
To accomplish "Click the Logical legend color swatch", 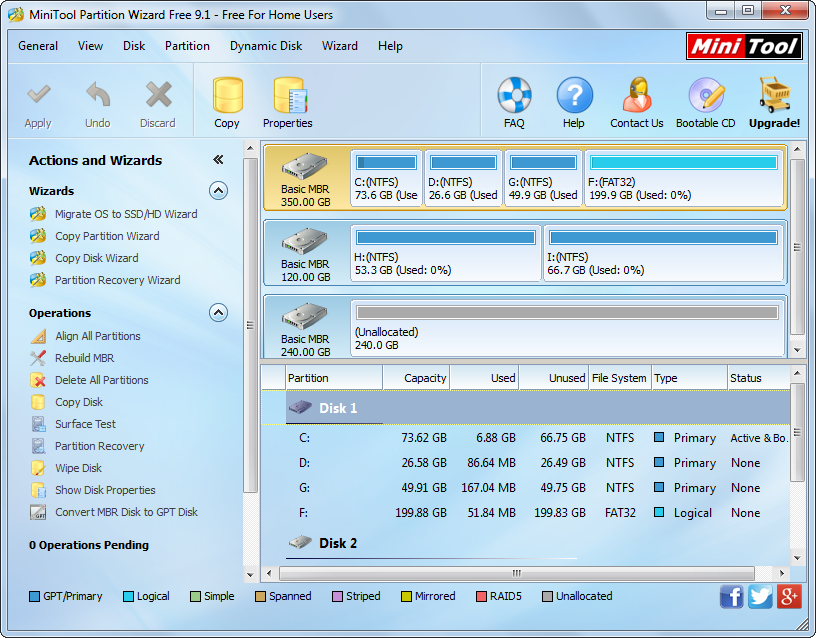I will click(128, 596).
